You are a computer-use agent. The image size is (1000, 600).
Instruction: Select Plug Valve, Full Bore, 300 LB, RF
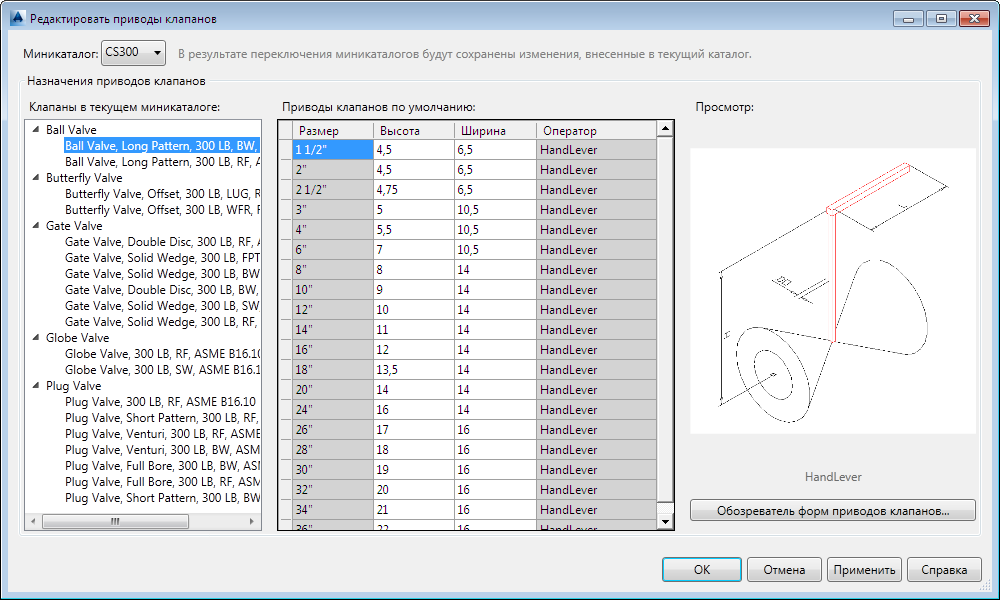pyautogui.click(x=163, y=482)
